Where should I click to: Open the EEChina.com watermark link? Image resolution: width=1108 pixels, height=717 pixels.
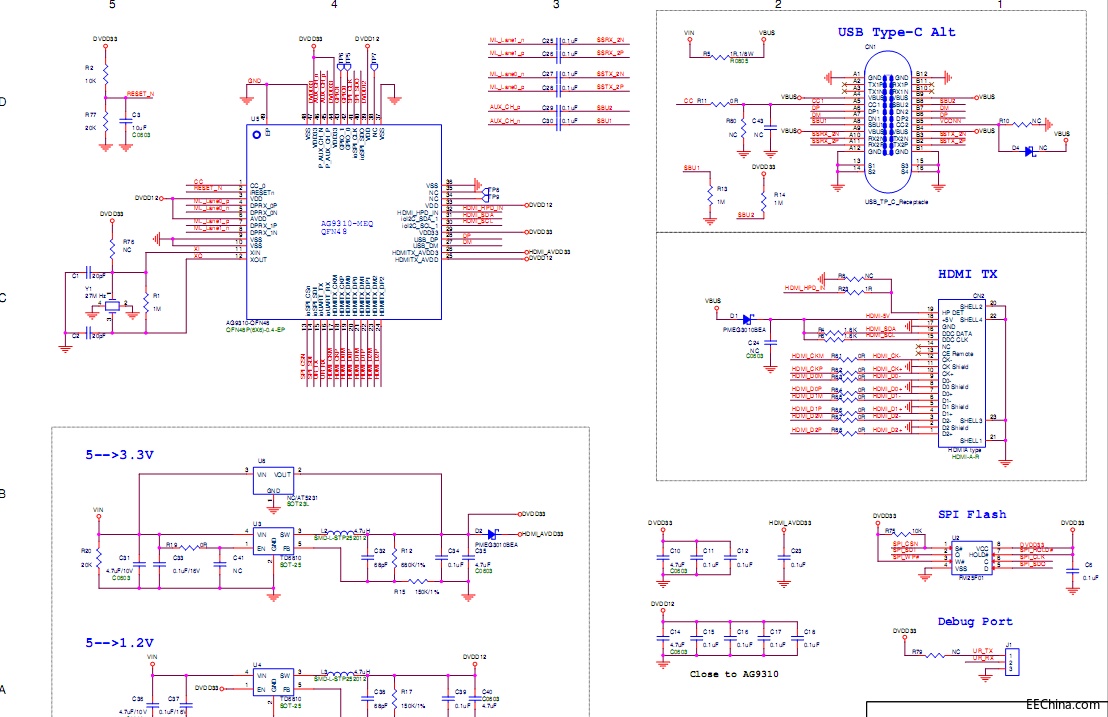click(x=1063, y=704)
